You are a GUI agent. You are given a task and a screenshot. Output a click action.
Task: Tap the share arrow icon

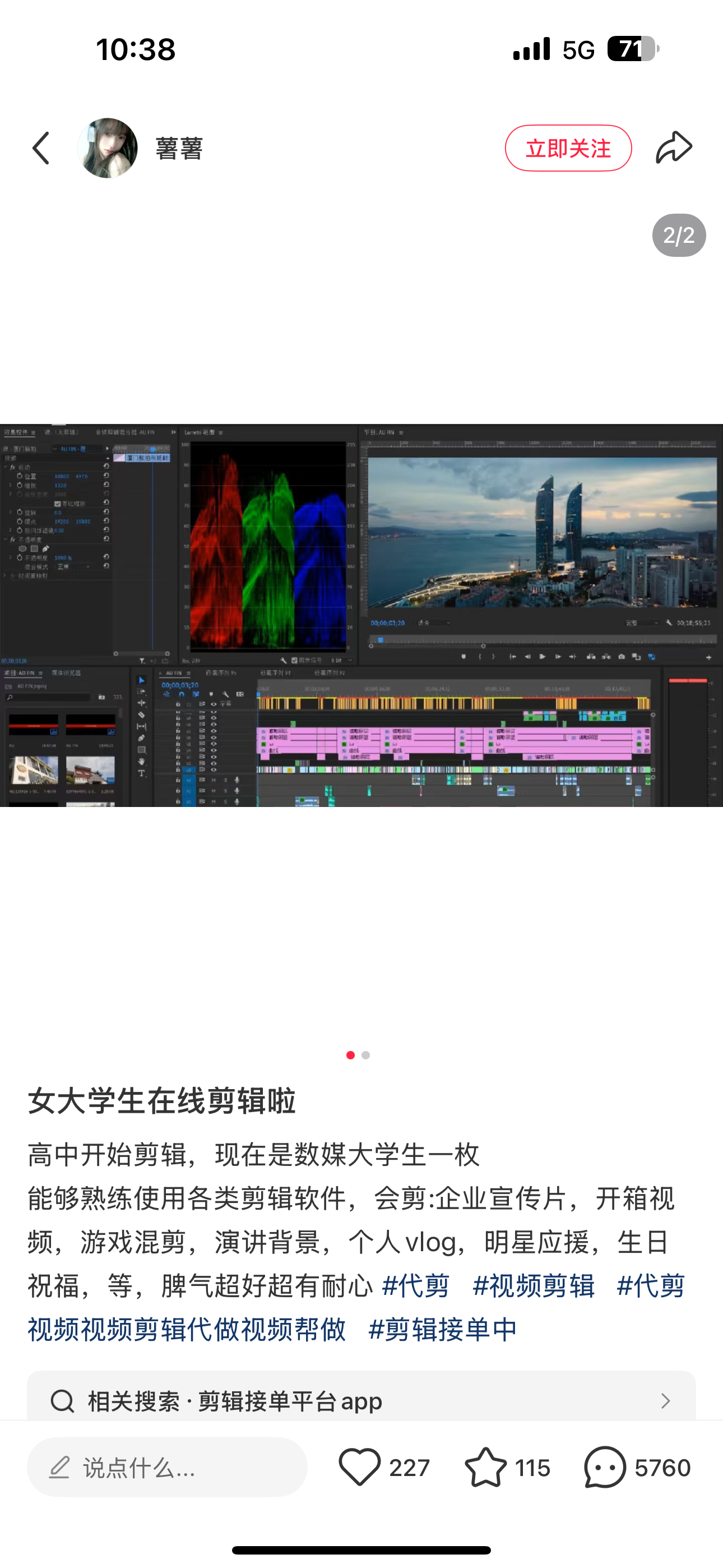point(674,148)
